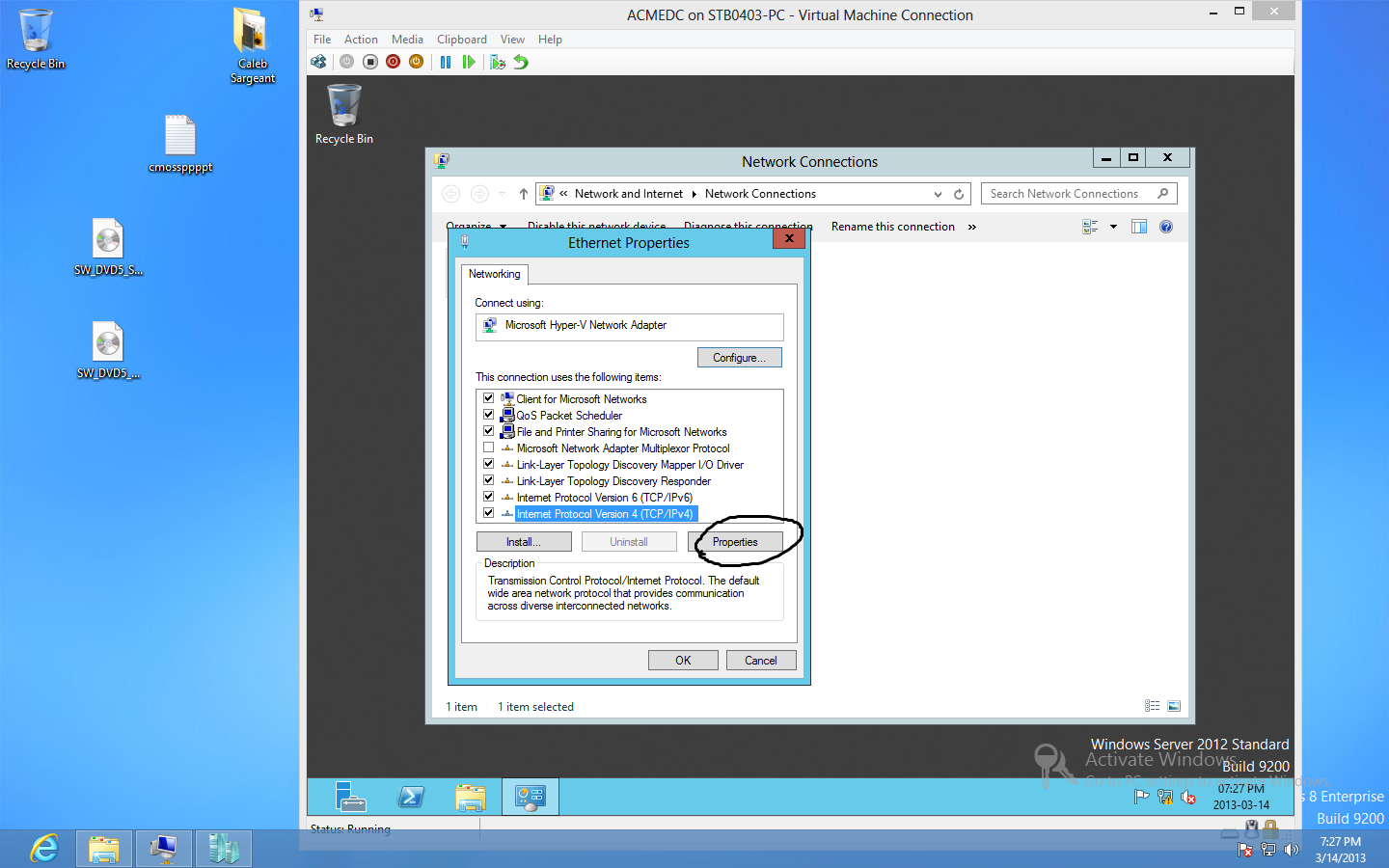The image size is (1389, 868).
Task: Open Internet Explorer from host taskbar
Action: coord(44,849)
